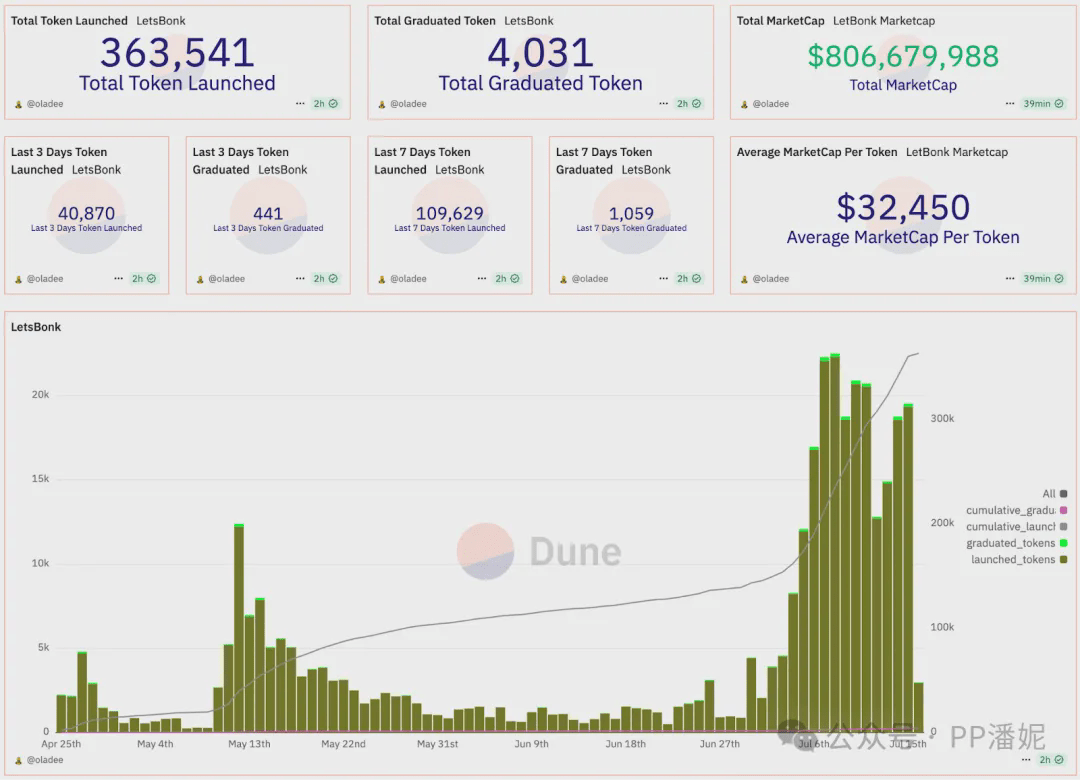Image resolution: width=1080 pixels, height=780 pixels.
Task: Click 2h refresh badge on LetsBonk chart
Action: point(1052,759)
